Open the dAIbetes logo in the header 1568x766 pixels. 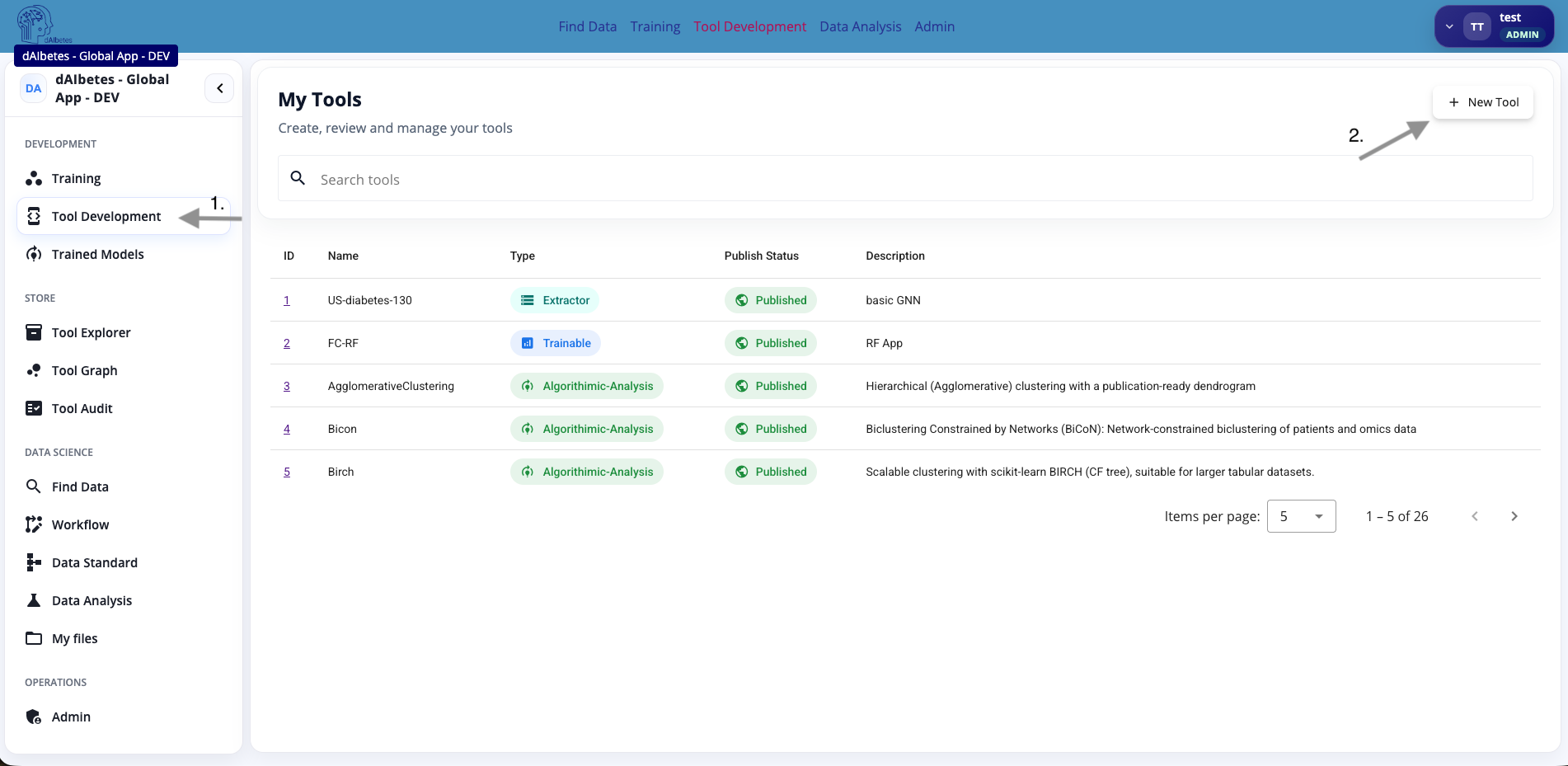point(43,25)
